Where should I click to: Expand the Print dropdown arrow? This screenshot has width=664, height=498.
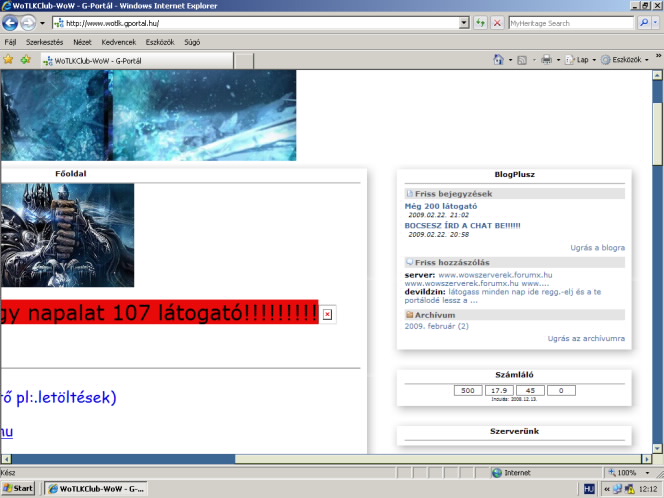(x=558, y=60)
